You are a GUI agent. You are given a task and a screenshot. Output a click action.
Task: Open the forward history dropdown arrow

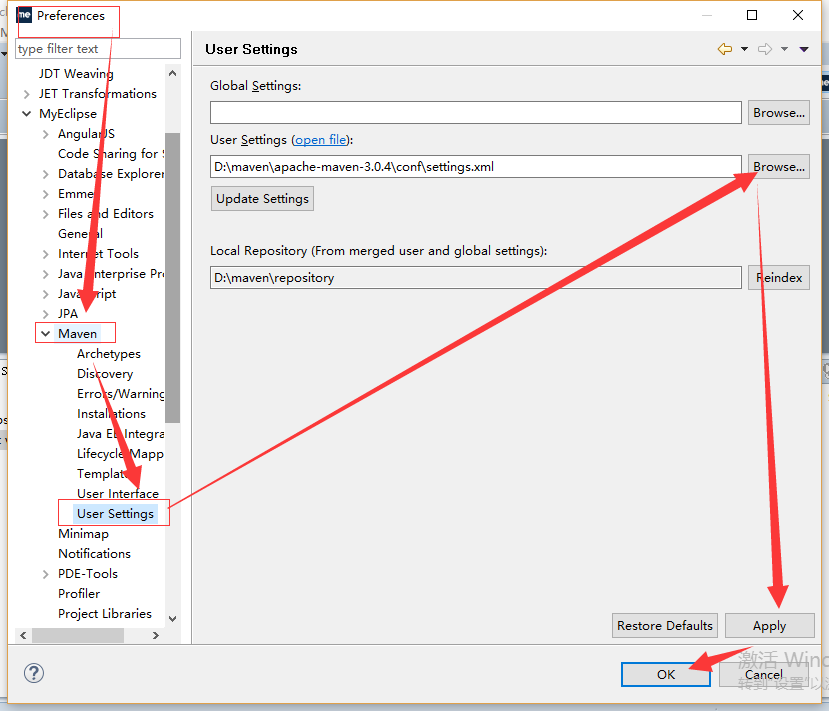[x=785, y=49]
